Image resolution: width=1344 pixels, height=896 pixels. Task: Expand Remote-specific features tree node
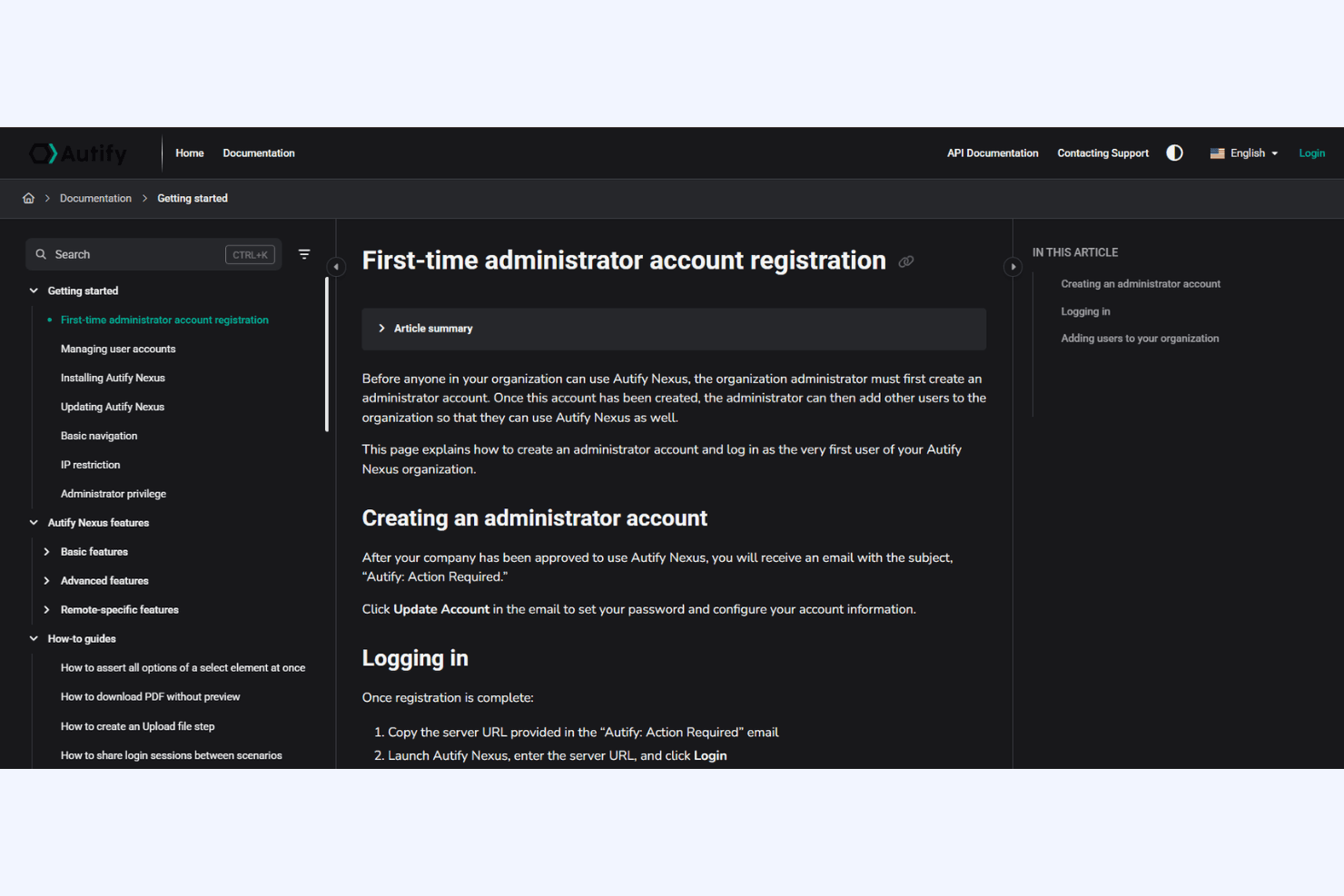(46, 610)
